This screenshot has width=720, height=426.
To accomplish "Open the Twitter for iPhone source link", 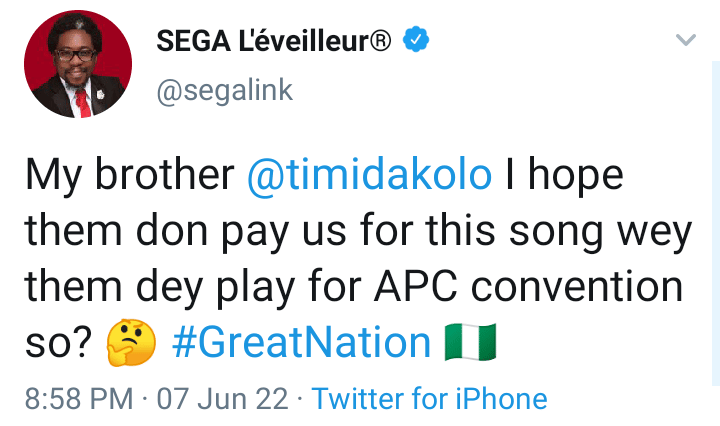I will [x=429, y=400].
